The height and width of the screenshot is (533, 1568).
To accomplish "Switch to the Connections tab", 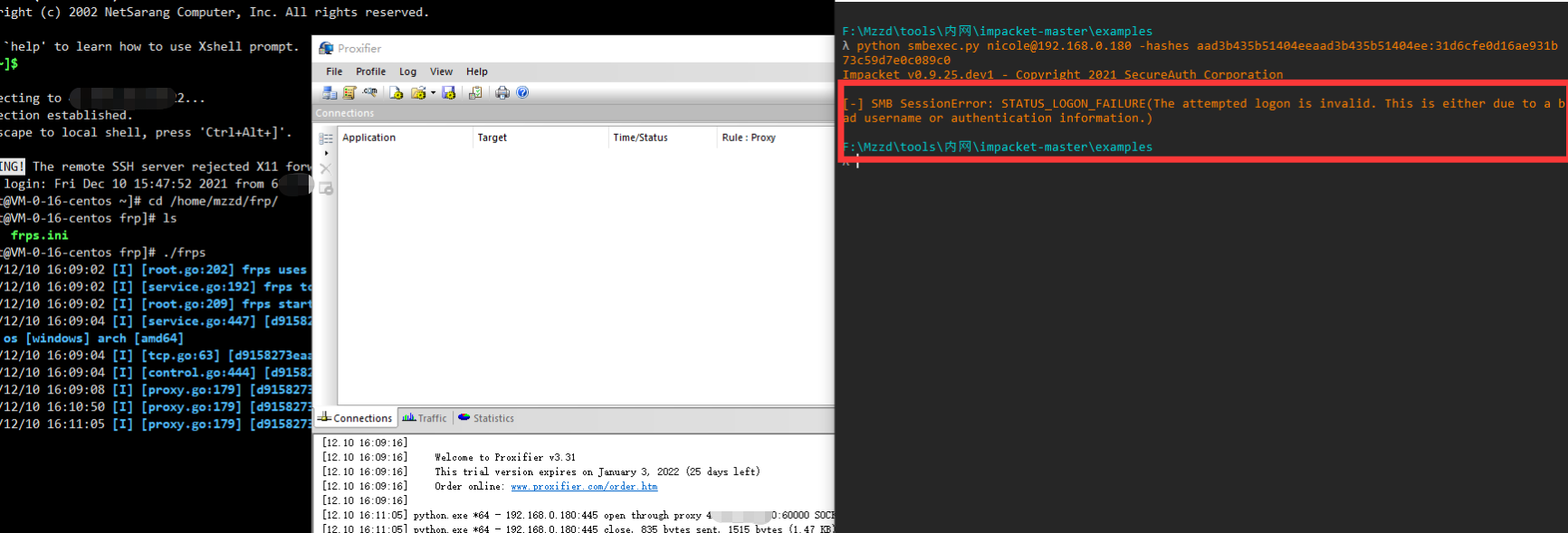I will pos(355,418).
